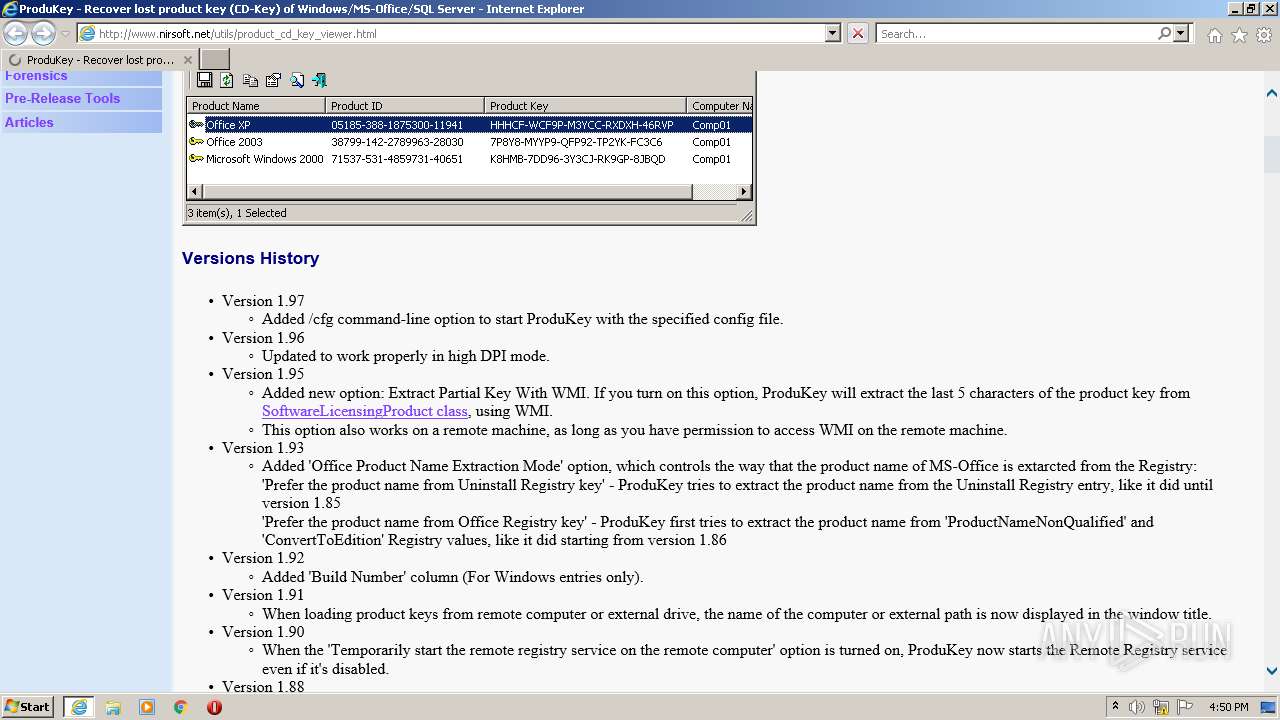Open the Home page icon
The height and width of the screenshot is (720, 1280).
point(1214,35)
